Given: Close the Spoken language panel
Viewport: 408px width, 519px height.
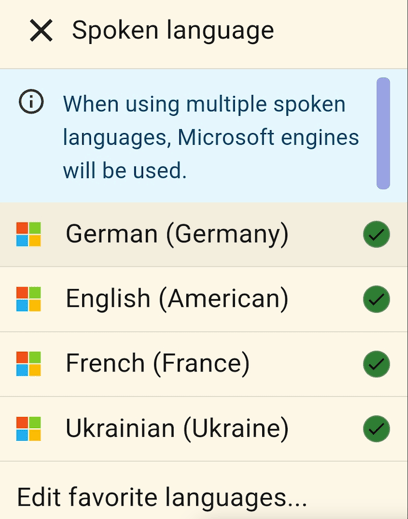Looking at the screenshot, I should (x=41, y=30).
